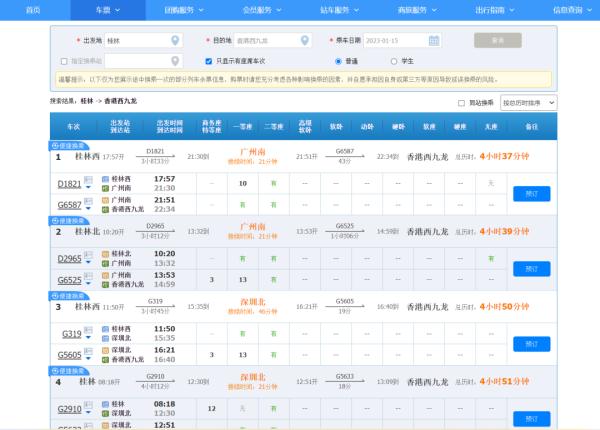Image resolution: width=600 pixels, height=430 pixels.
Task: Click the ID card icon next to G6587
Action: (88, 201)
